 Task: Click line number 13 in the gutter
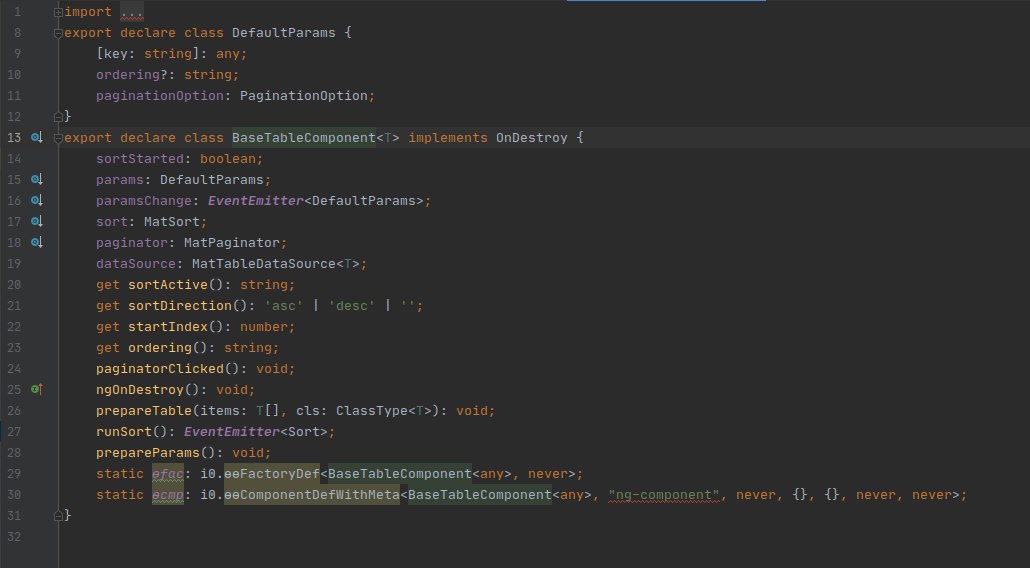pos(14,138)
